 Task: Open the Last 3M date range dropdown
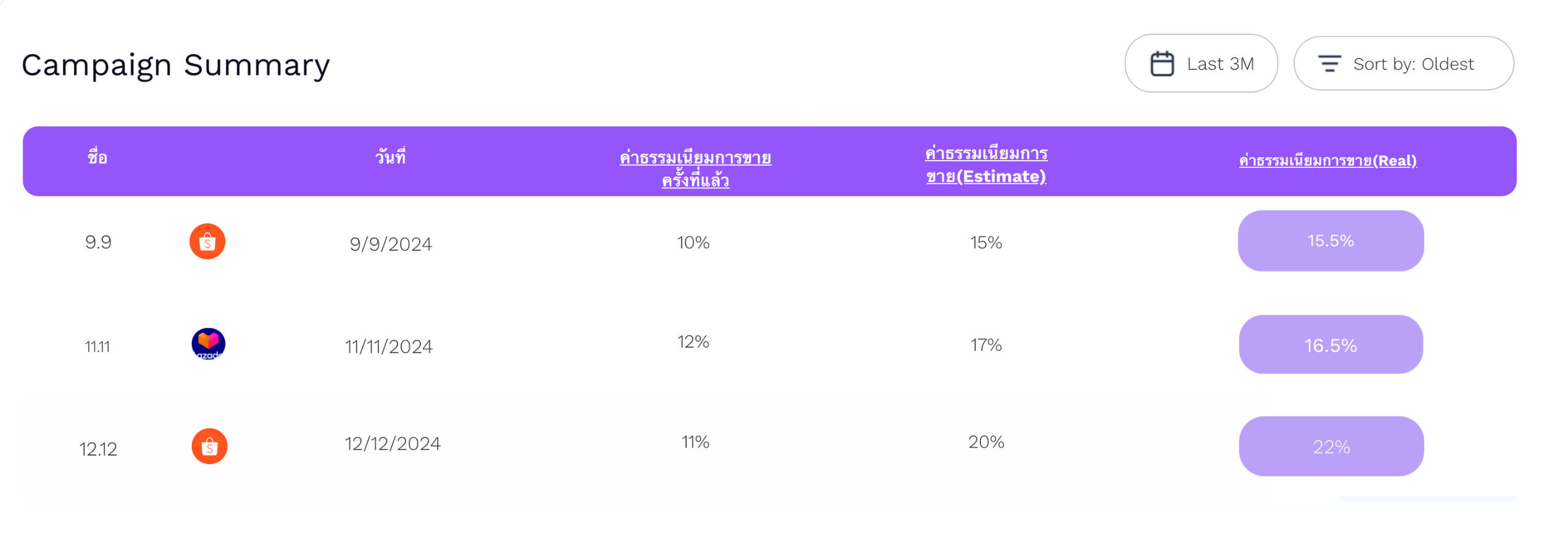[1201, 64]
